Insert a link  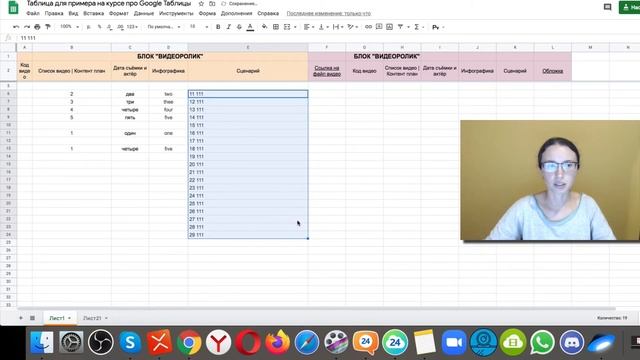(x=368, y=27)
